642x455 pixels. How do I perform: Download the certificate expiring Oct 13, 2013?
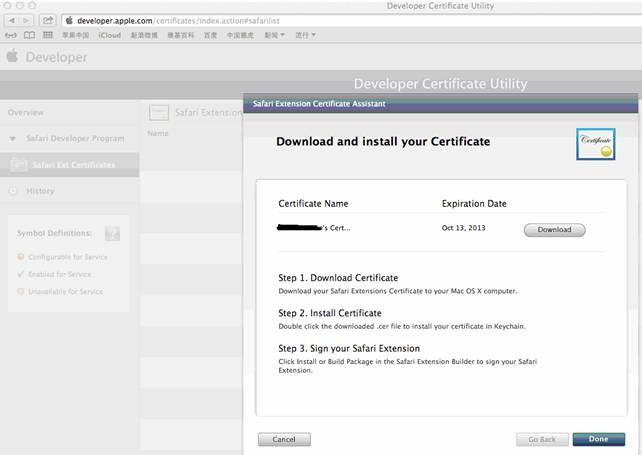554,230
